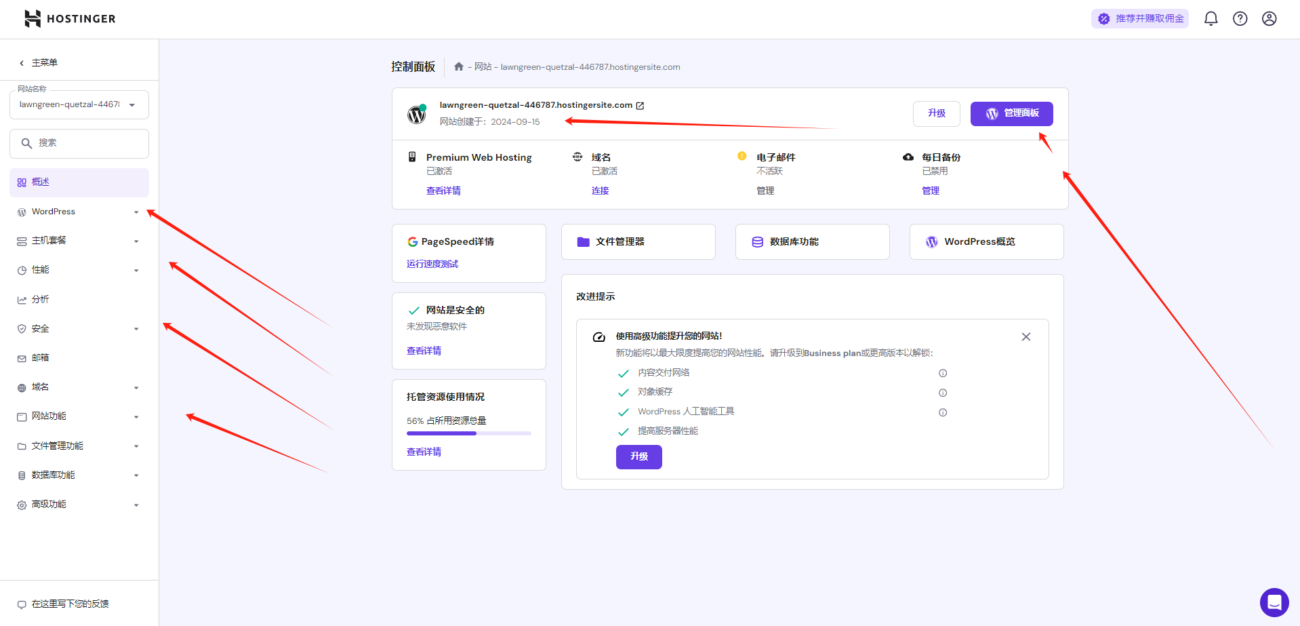This screenshot has height=626, width=1300.
Task: Open 文件管理器 via its folder icon
Action: point(586,241)
